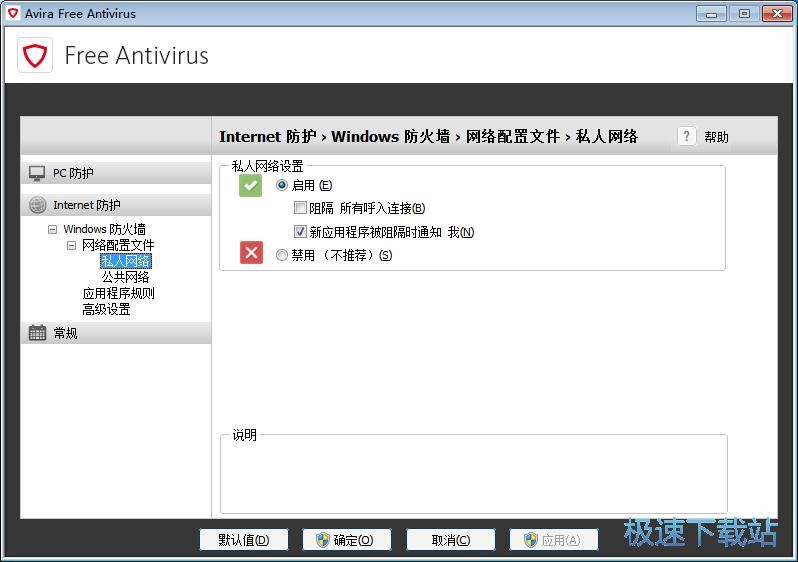The height and width of the screenshot is (562, 798).
Task: Click the 帮助 help link
Action: tap(716, 137)
